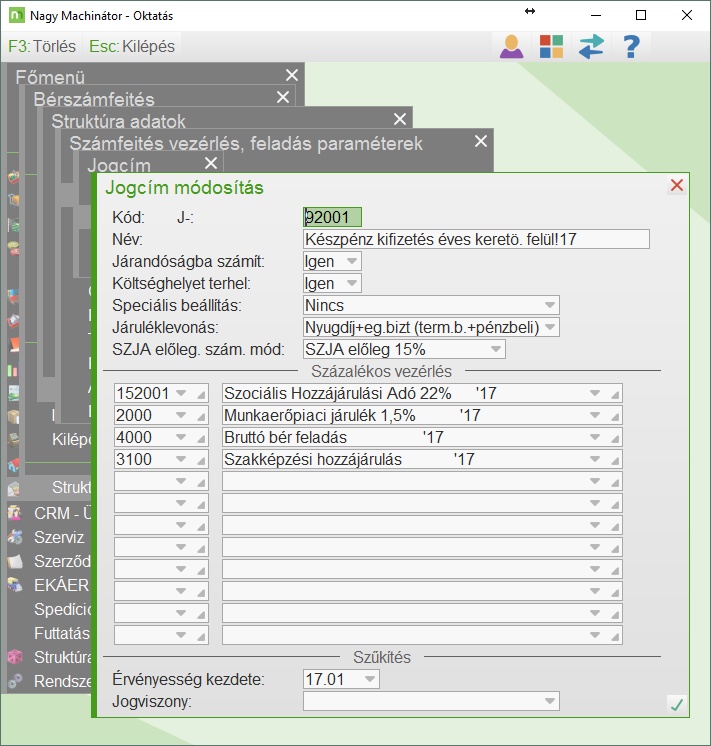Open the Járandóságba számít dropdown
The height and width of the screenshot is (746, 711).
(x=351, y=261)
